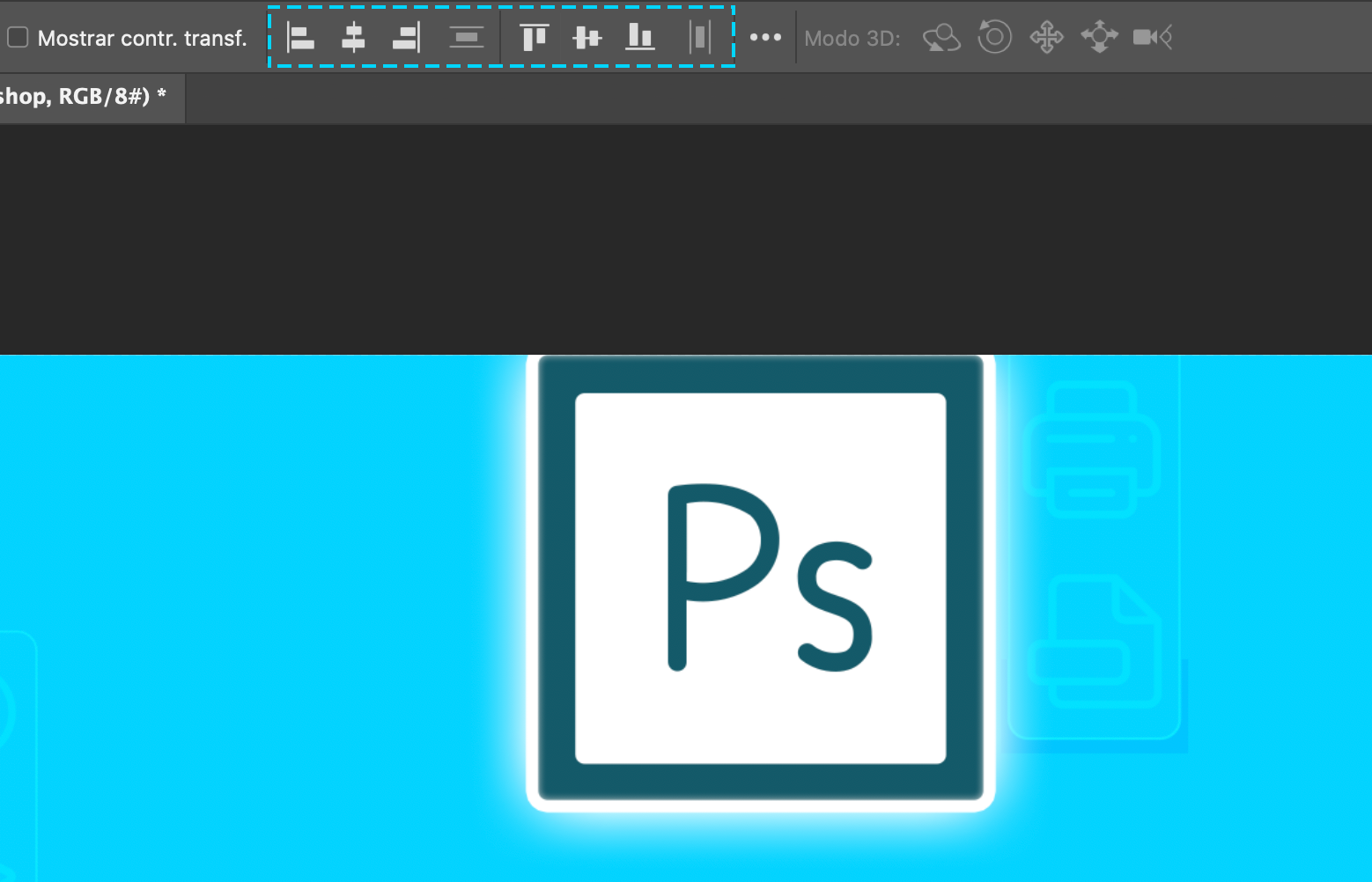Select 3D zoom video camera tool

1152,37
